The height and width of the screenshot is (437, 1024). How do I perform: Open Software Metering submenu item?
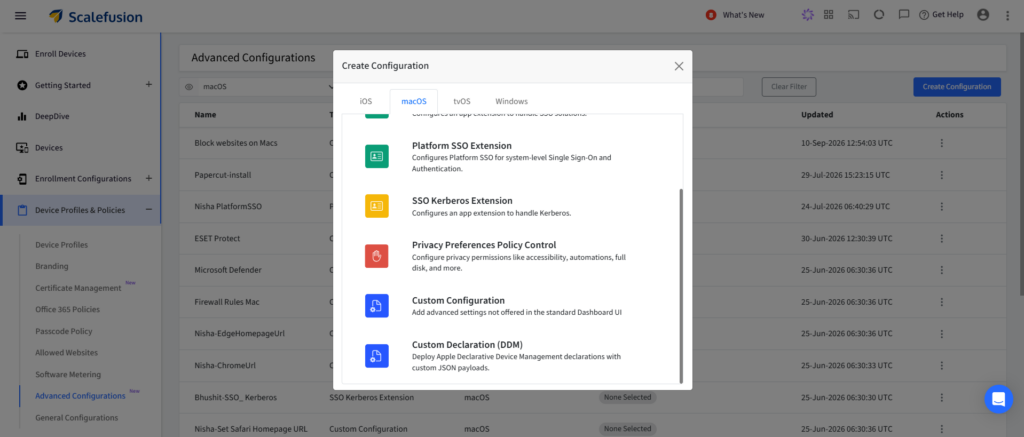[68, 374]
